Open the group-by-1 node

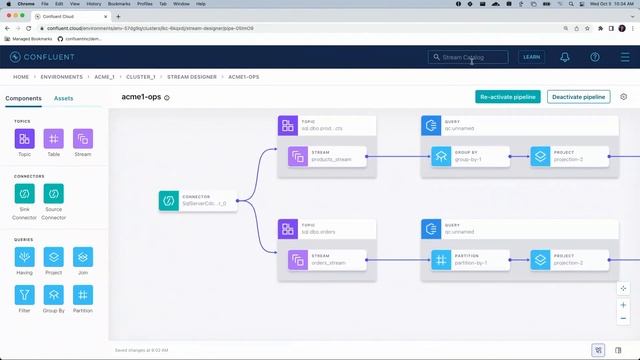pyautogui.click(x=470, y=156)
